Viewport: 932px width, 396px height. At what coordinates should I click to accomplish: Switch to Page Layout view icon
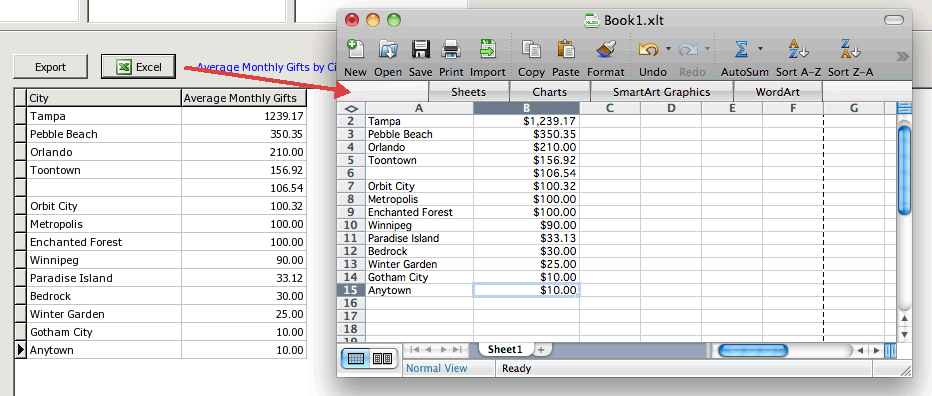tap(382, 359)
